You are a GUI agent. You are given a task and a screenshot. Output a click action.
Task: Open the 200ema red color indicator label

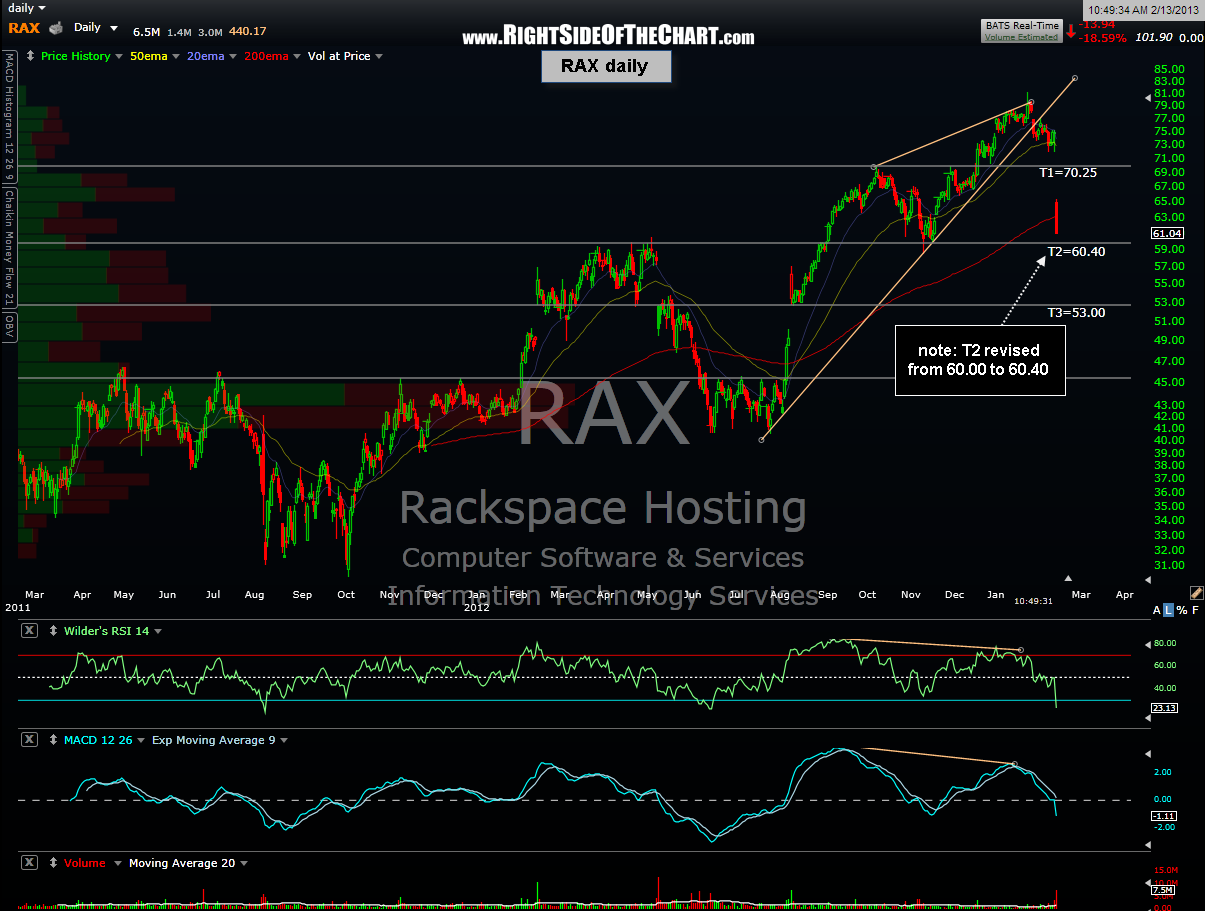[266, 56]
